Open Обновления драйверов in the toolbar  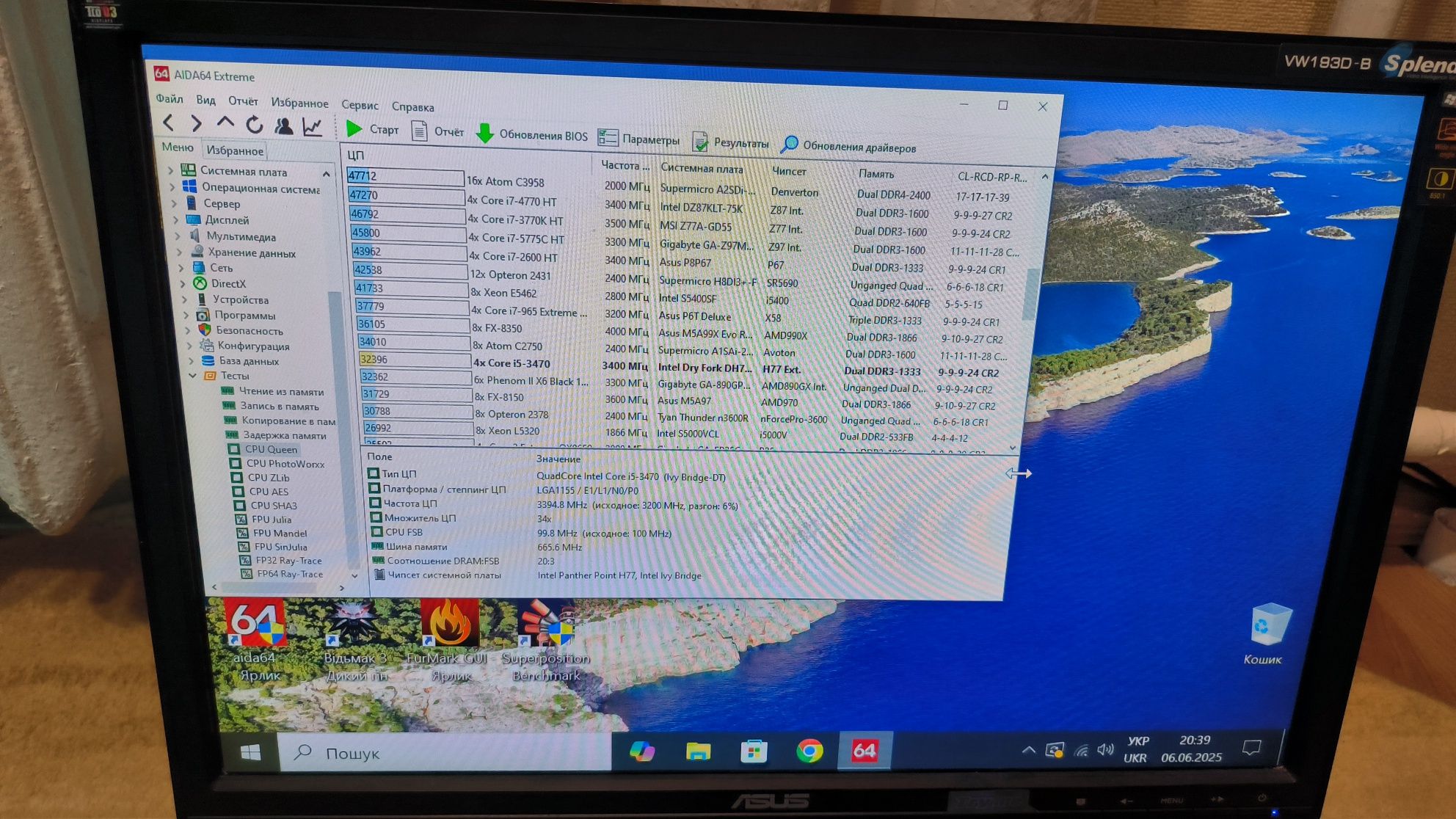point(849,145)
